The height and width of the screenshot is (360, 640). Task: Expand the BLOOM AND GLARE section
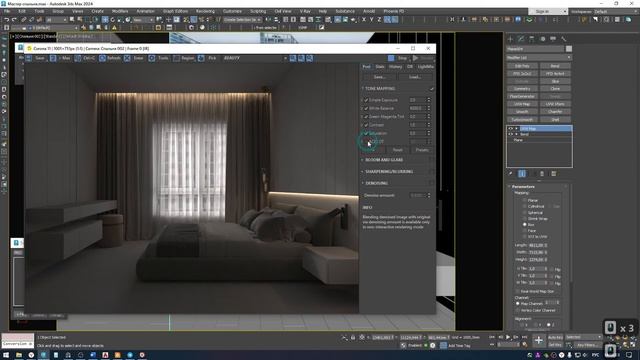tap(362, 160)
